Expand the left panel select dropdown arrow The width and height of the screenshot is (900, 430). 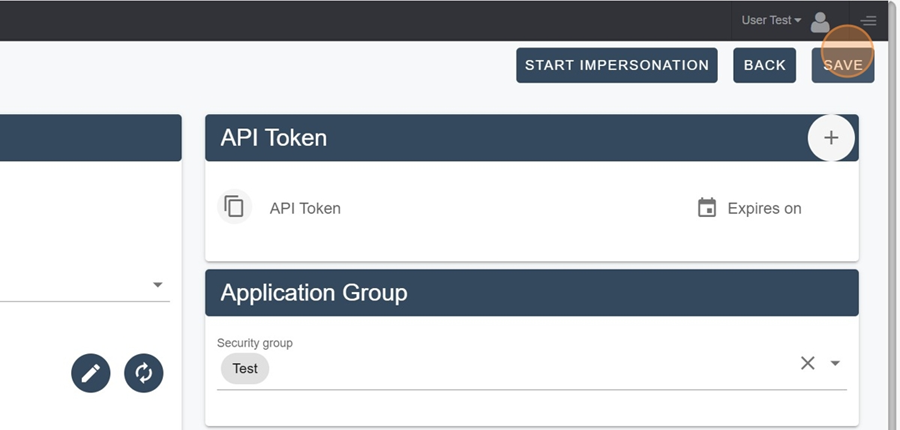click(x=158, y=285)
